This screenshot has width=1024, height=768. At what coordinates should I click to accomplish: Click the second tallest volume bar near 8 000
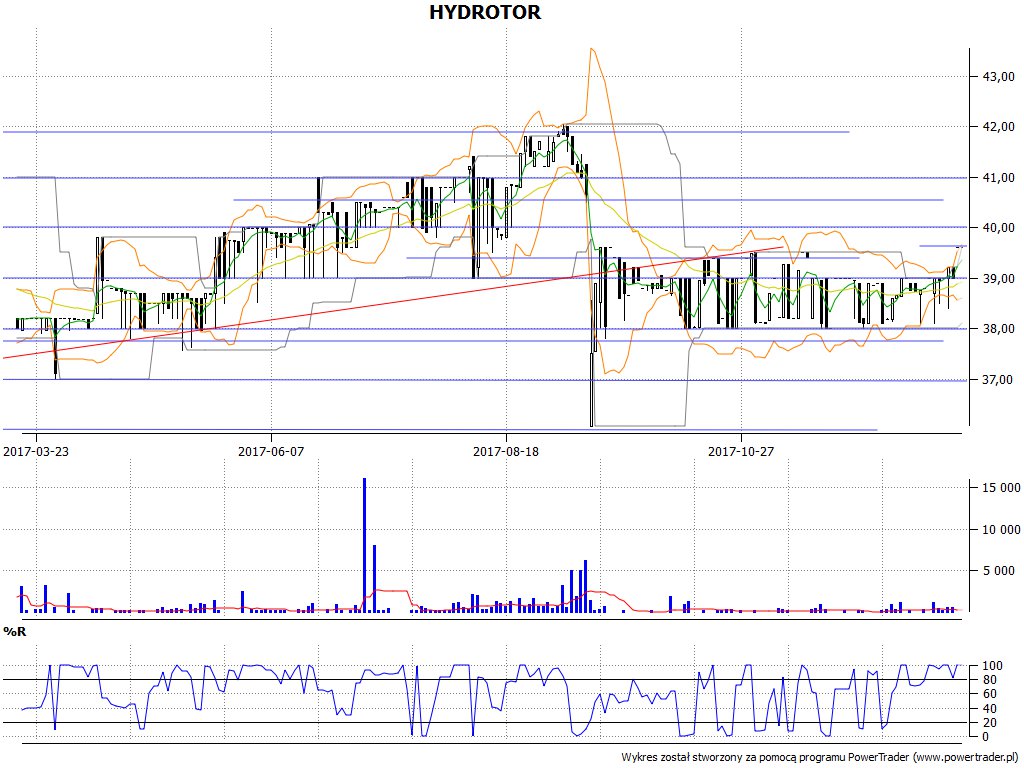[374, 578]
